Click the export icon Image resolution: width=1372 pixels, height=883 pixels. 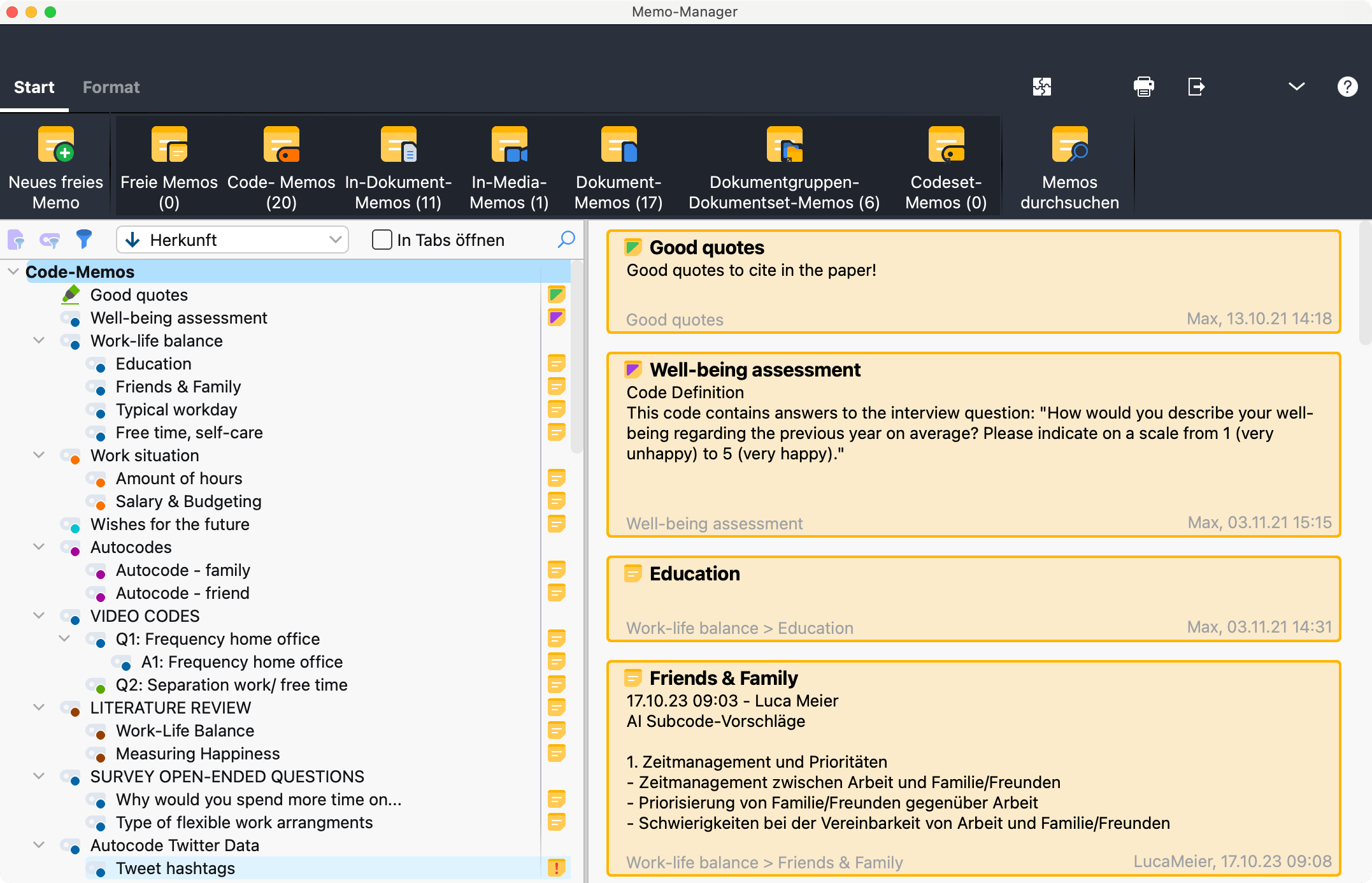pyautogui.click(x=1196, y=87)
